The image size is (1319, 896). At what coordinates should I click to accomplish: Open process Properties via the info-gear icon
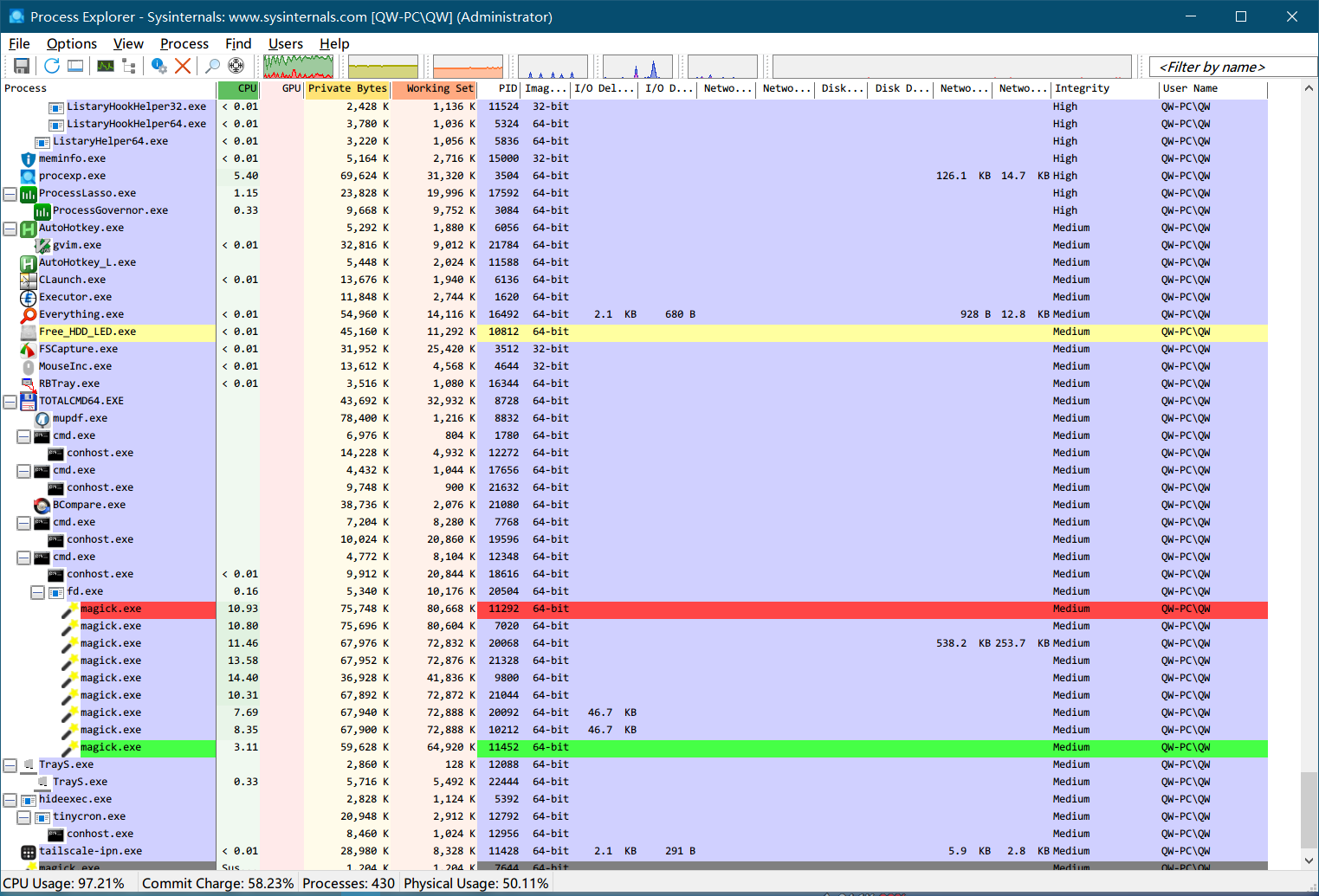(x=159, y=66)
